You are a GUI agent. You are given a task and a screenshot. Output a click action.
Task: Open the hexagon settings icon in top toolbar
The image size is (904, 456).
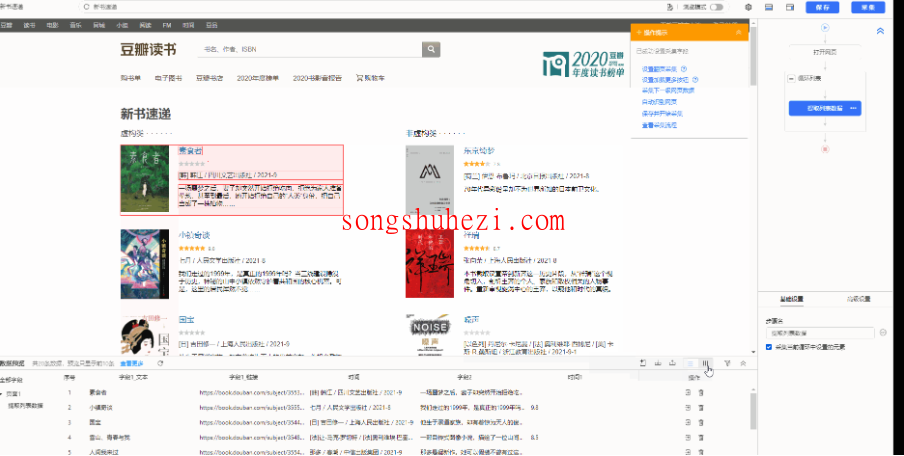pos(748,7)
